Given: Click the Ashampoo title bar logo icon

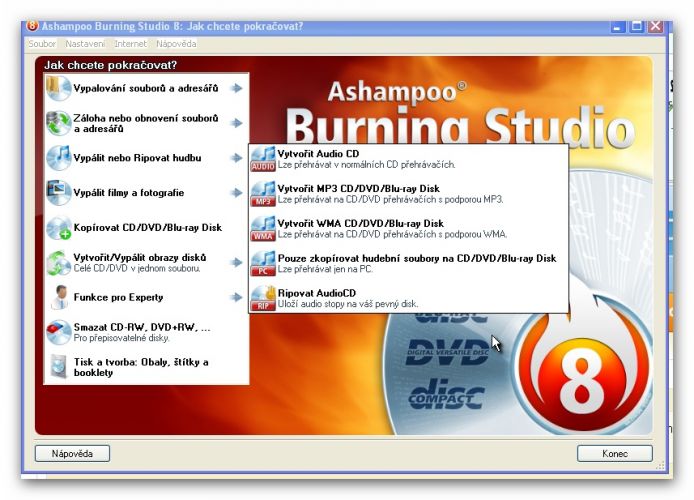Looking at the screenshot, I should [32, 26].
